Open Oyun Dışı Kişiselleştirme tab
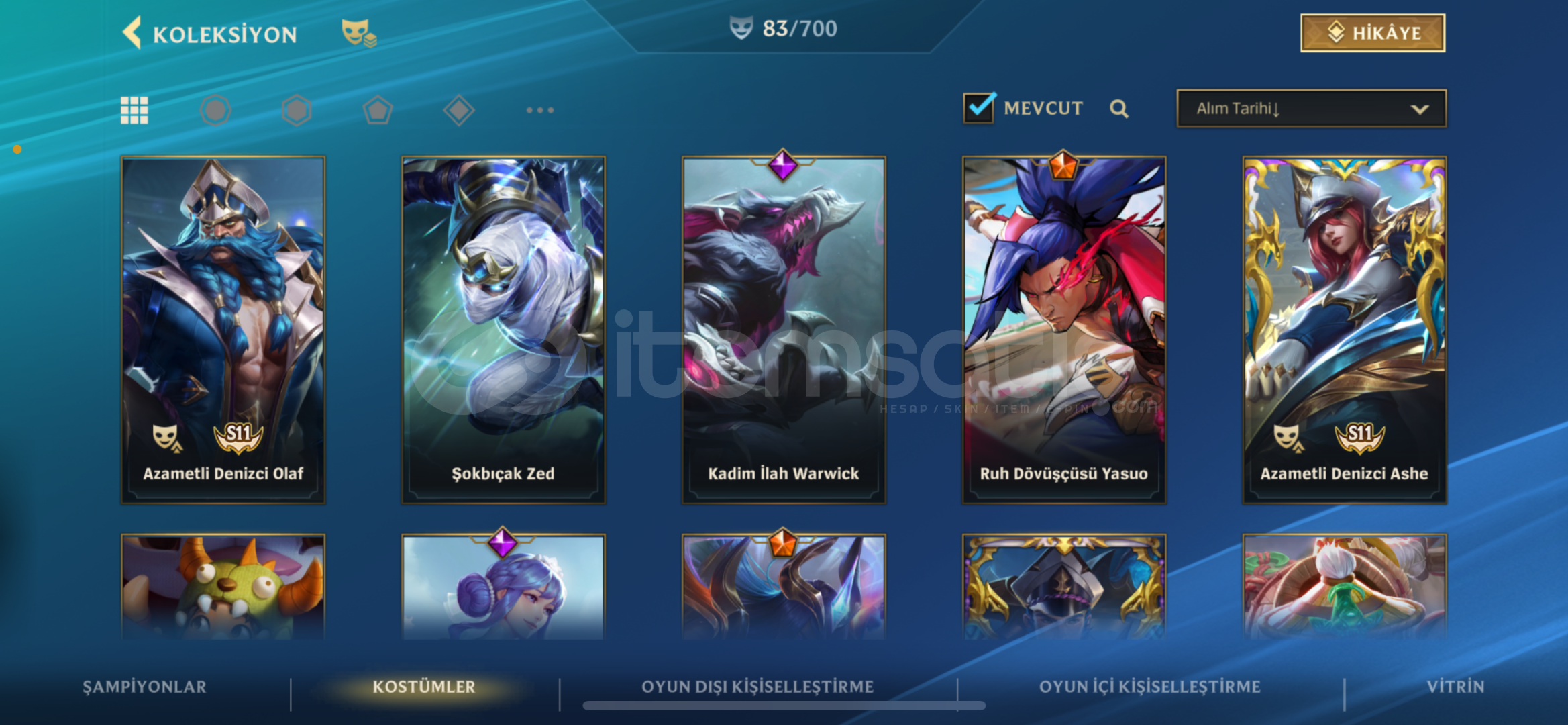The image size is (1568, 725). pos(757,687)
